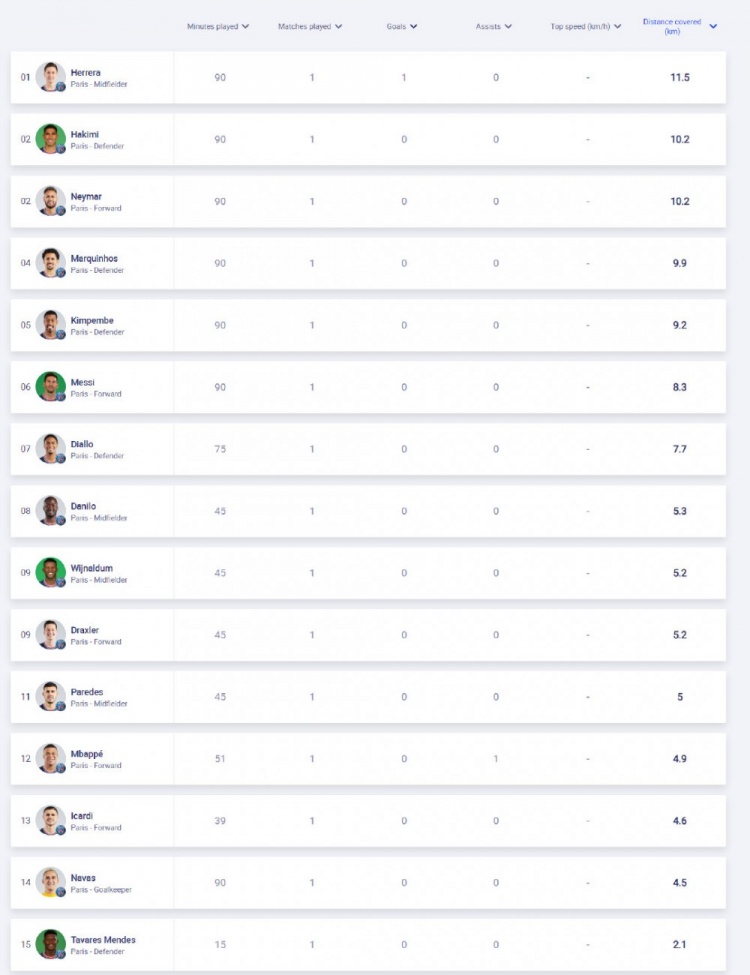
Task: Select Wijnaldum's player avatar
Action: (51, 573)
